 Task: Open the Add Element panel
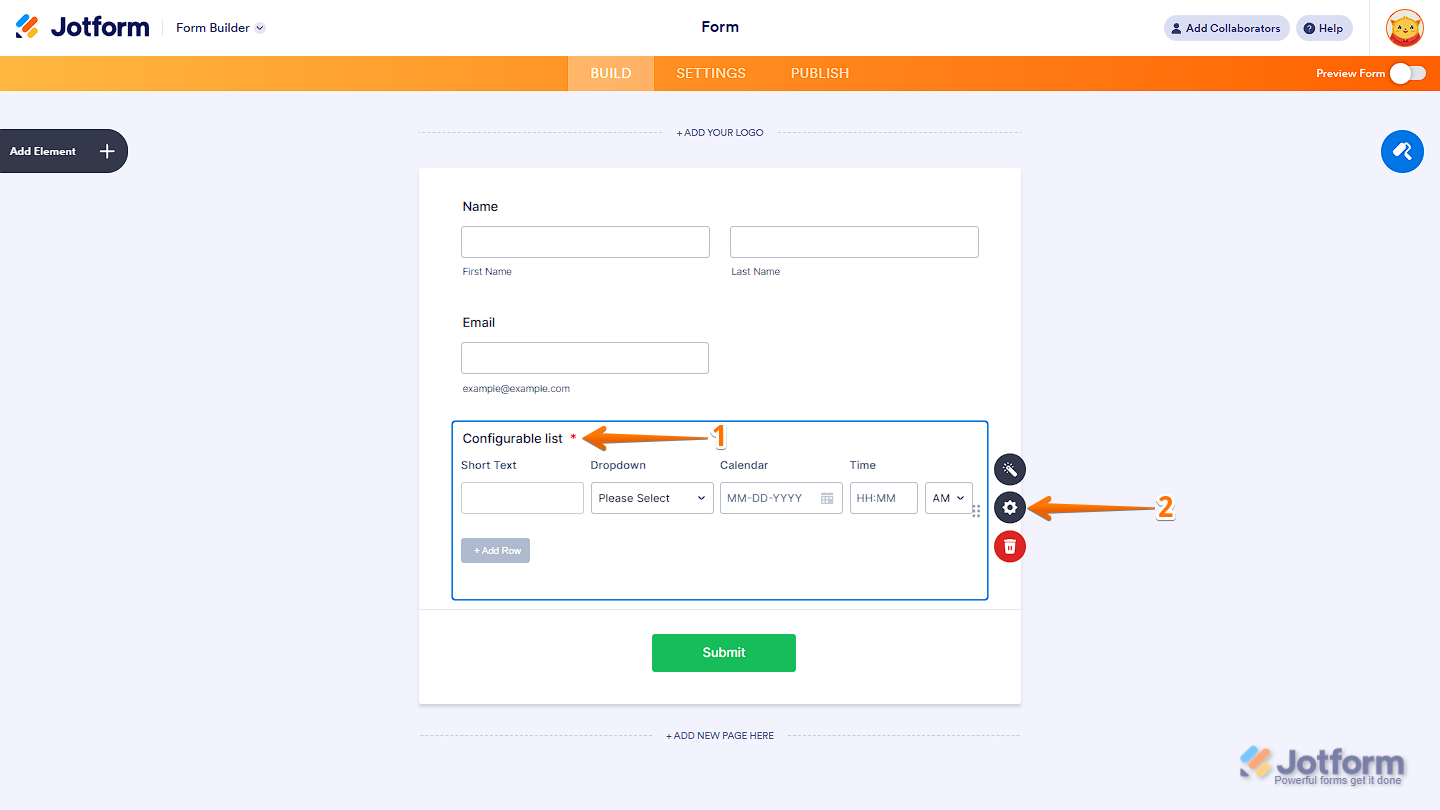[62, 151]
